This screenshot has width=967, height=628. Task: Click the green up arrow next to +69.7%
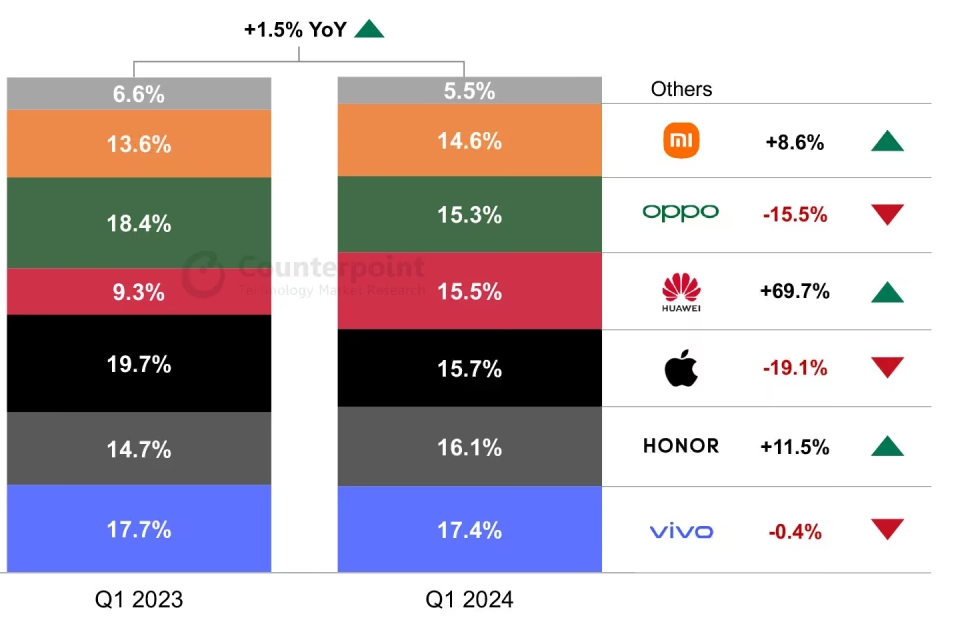point(887,292)
